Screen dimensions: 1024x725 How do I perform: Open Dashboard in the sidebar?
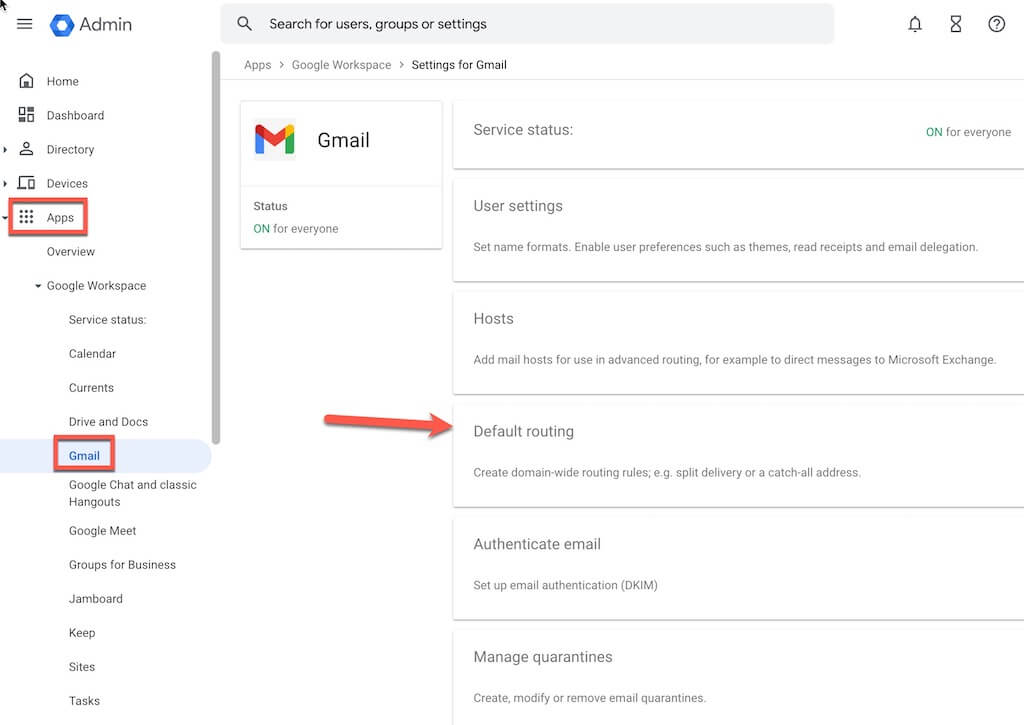[75, 115]
